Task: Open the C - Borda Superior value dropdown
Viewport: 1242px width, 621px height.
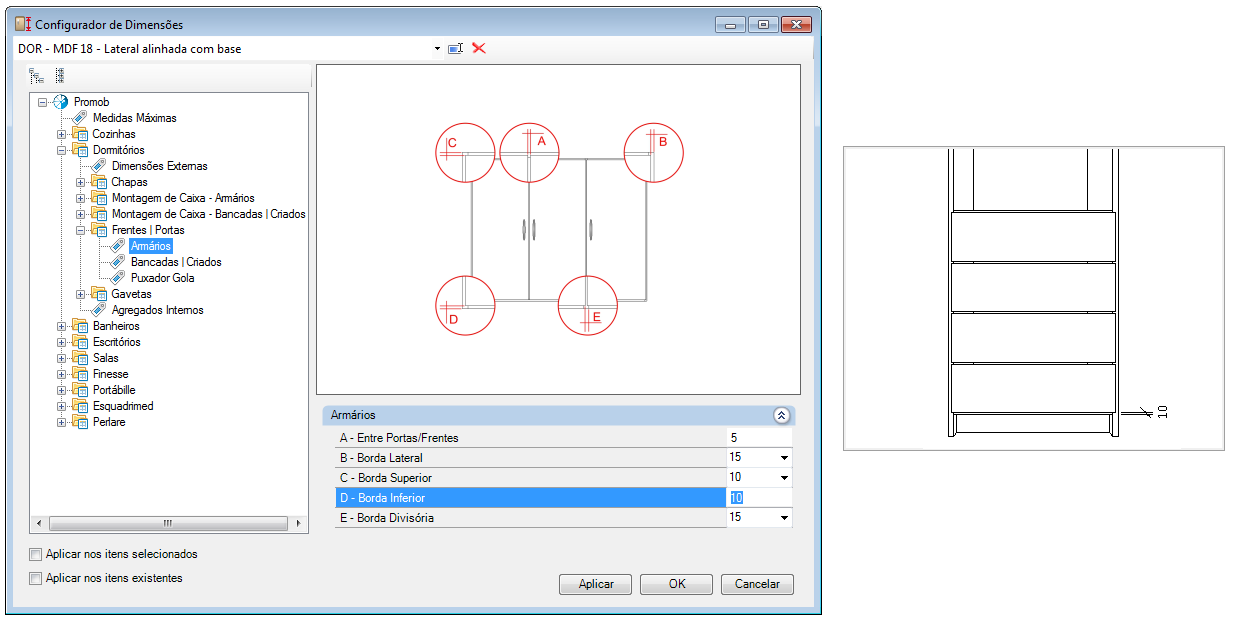Action: (784, 478)
